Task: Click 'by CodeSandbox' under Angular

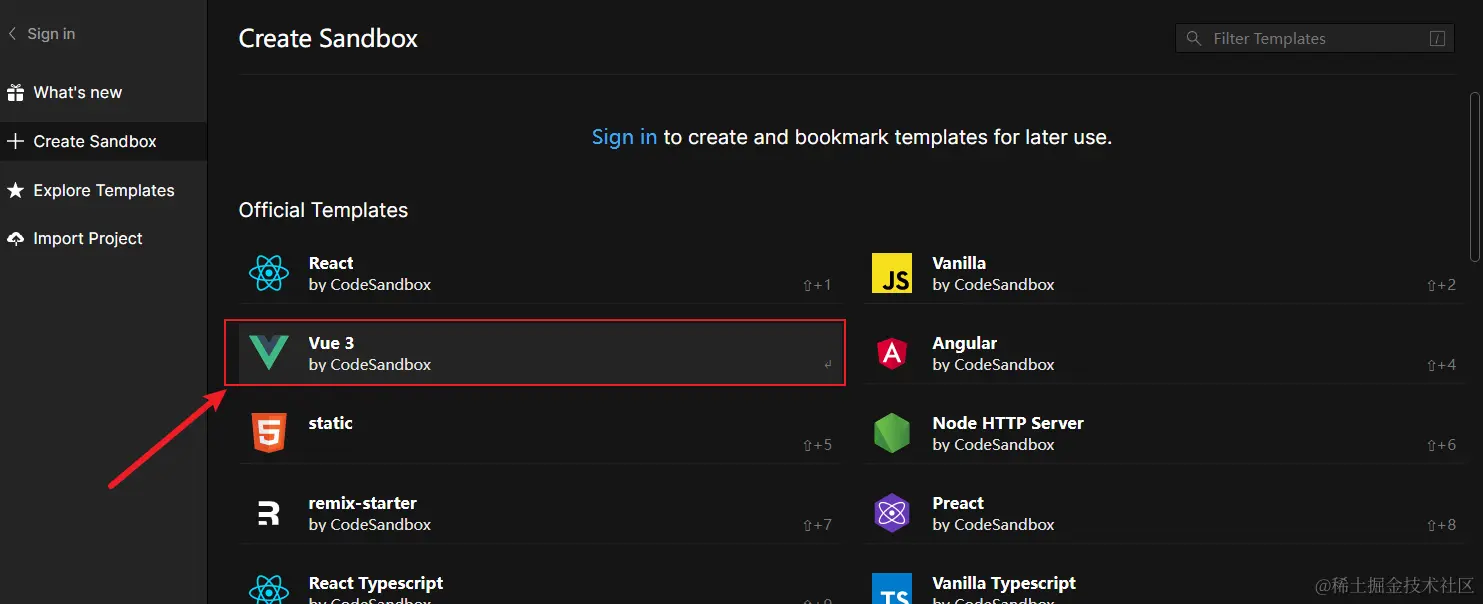Action: (993, 365)
